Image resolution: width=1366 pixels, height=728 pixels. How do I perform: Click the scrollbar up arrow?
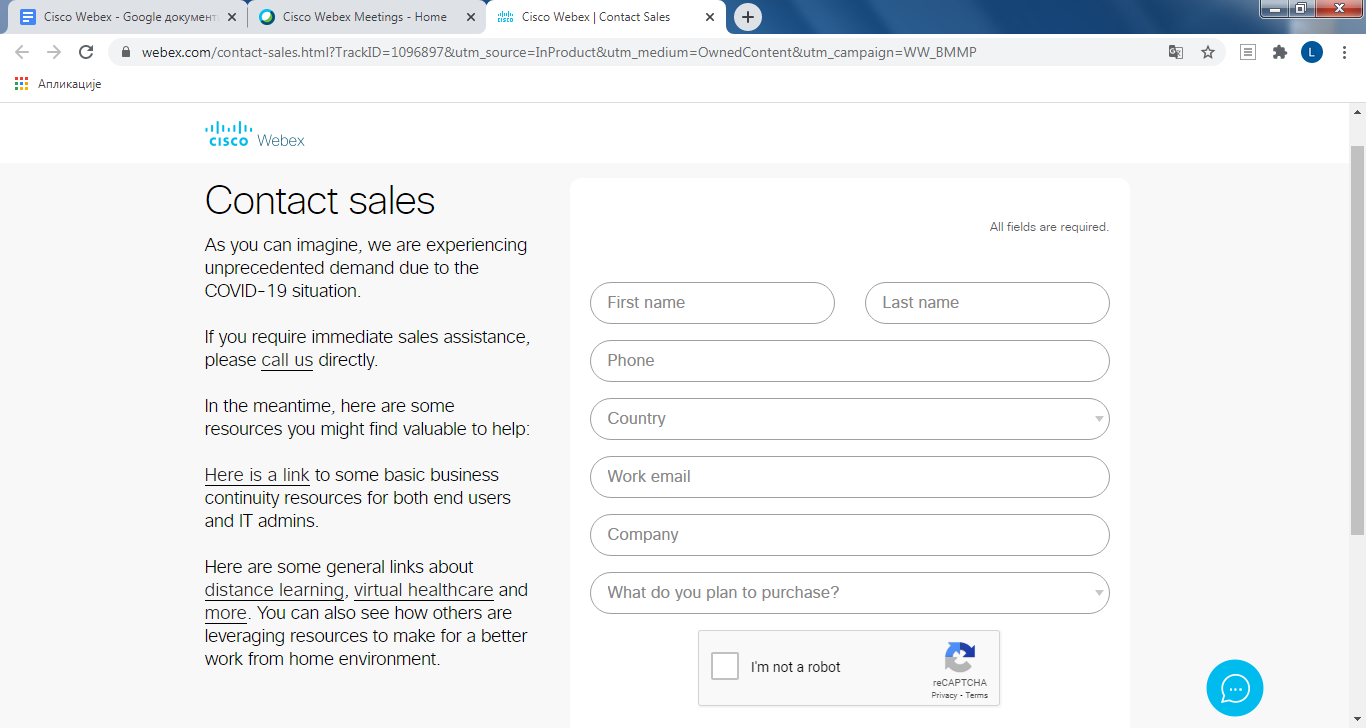(1357, 110)
